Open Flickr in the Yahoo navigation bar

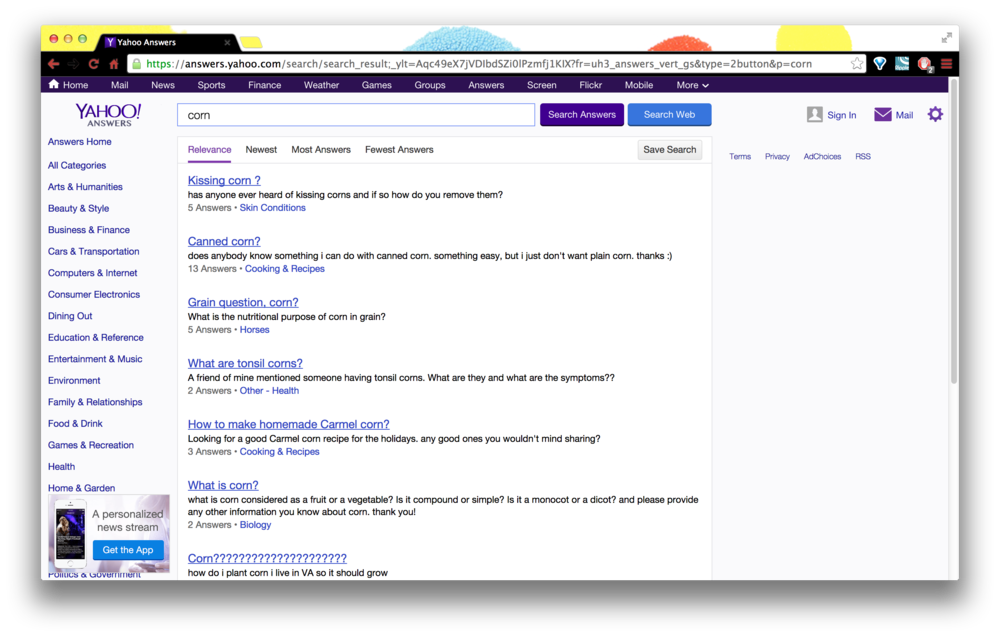pyautogui.click(x=591, y=85)
